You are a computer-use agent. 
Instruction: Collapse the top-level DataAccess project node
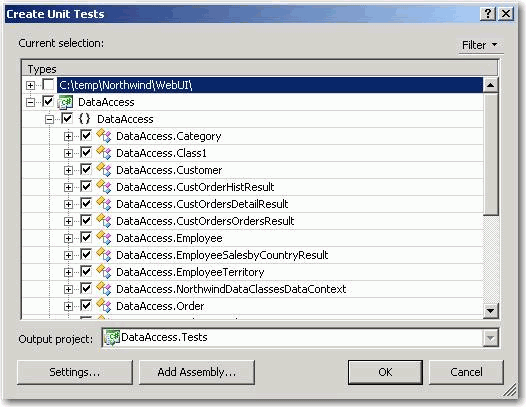pos(30,102)
